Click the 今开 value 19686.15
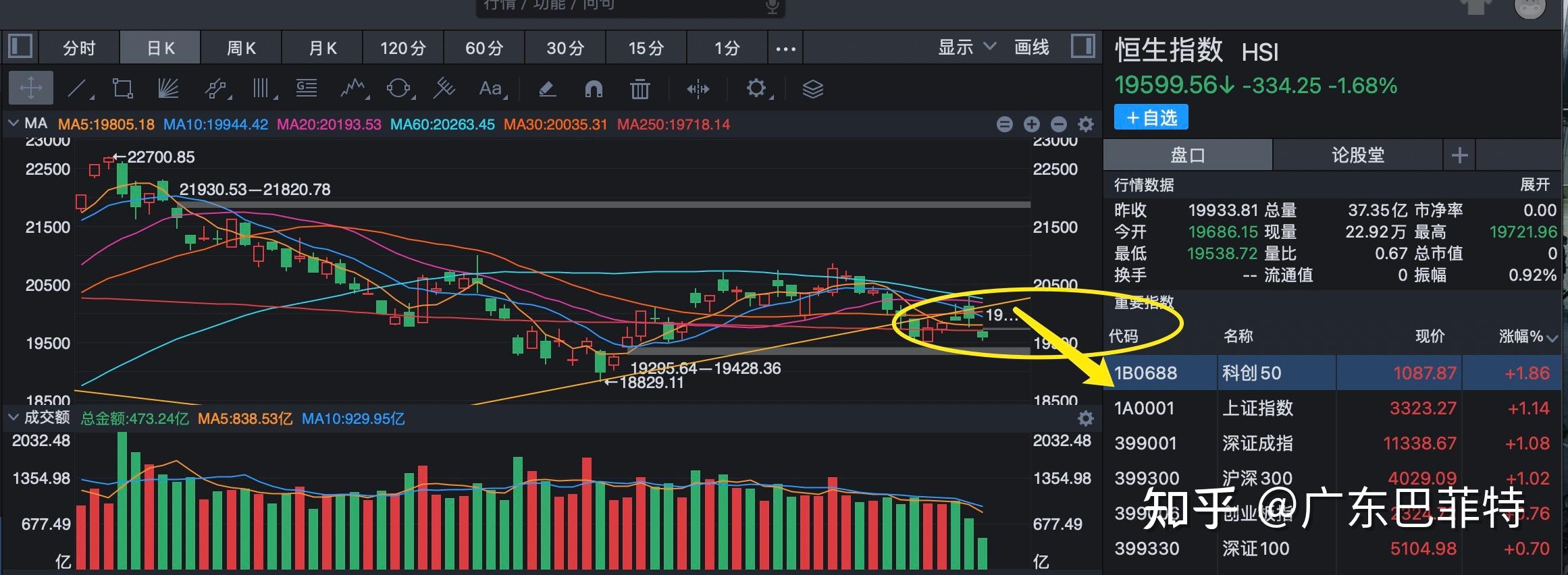1568x575 pixels. pos(1223,232)
